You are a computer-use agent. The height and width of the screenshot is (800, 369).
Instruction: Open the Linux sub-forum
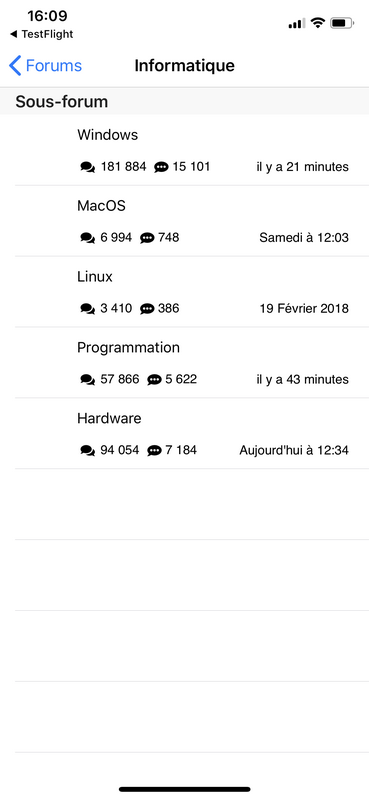184,292
